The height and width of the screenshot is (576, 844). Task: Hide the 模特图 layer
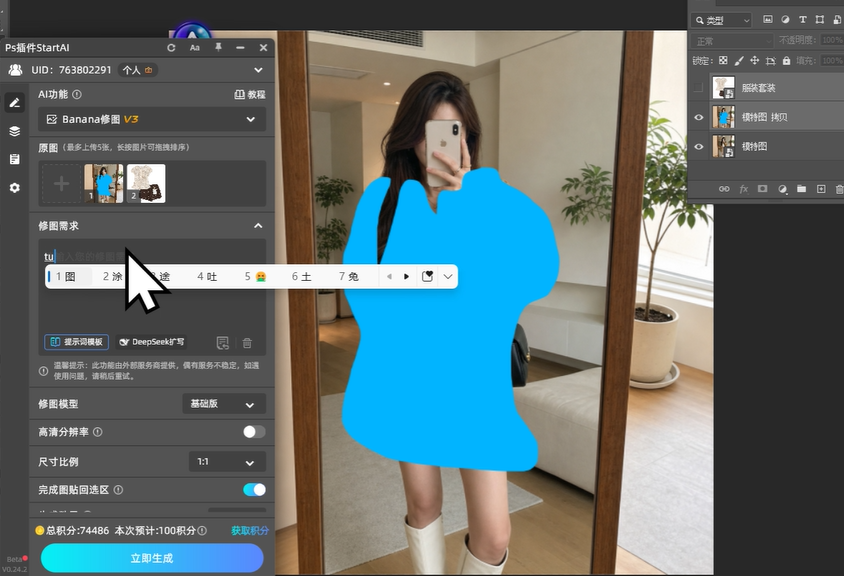coord(699,146)
